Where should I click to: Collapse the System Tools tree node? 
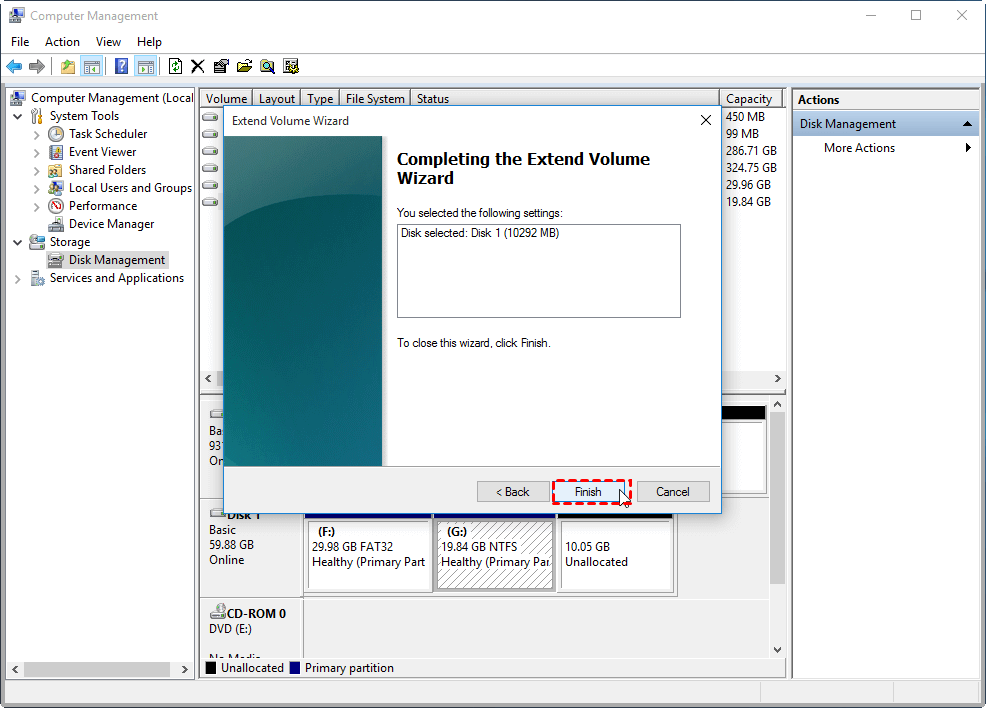18,116
